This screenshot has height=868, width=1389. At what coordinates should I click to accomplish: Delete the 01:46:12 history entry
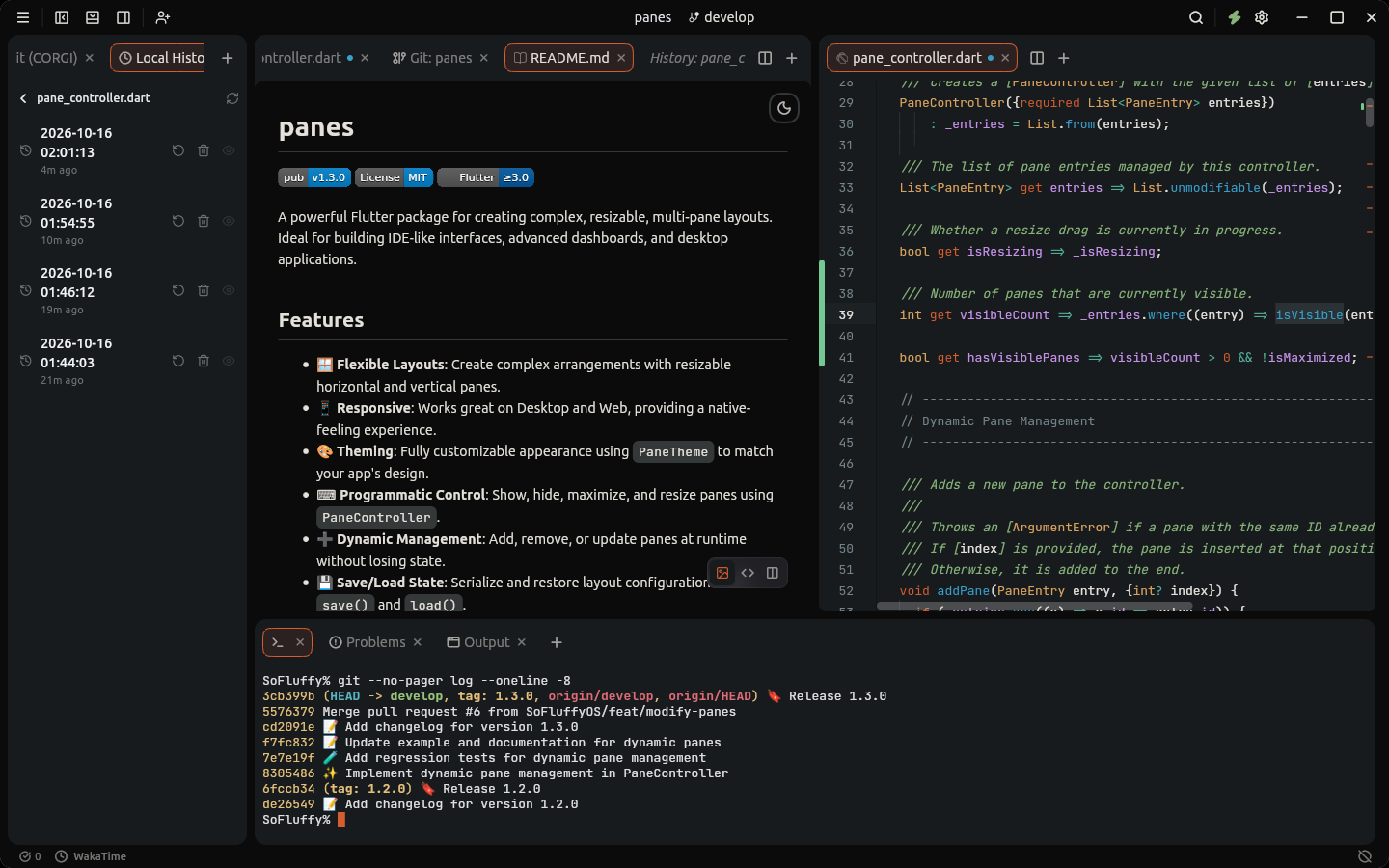(x=204, y=290)
